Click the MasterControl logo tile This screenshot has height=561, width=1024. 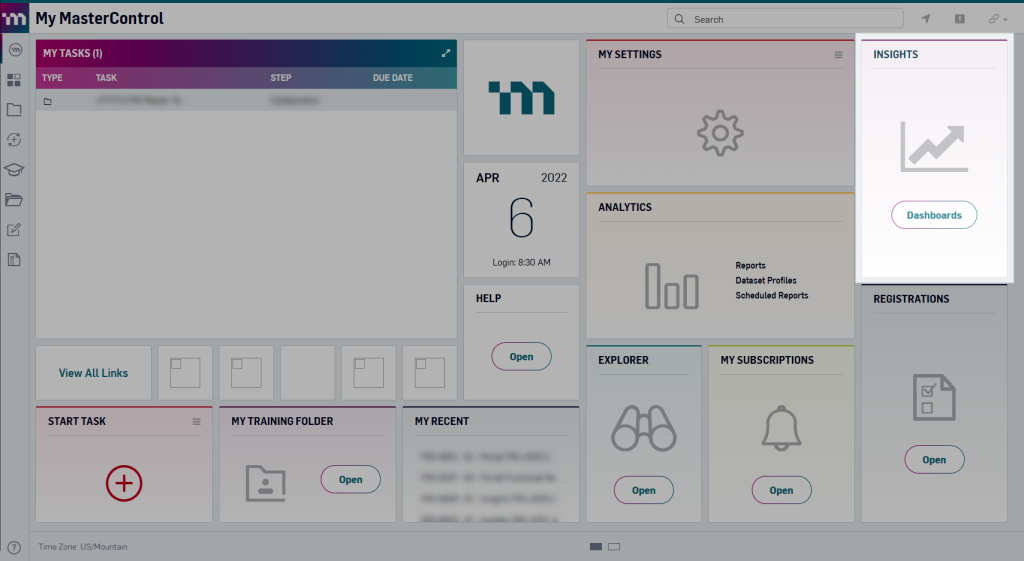coord(521,97)
